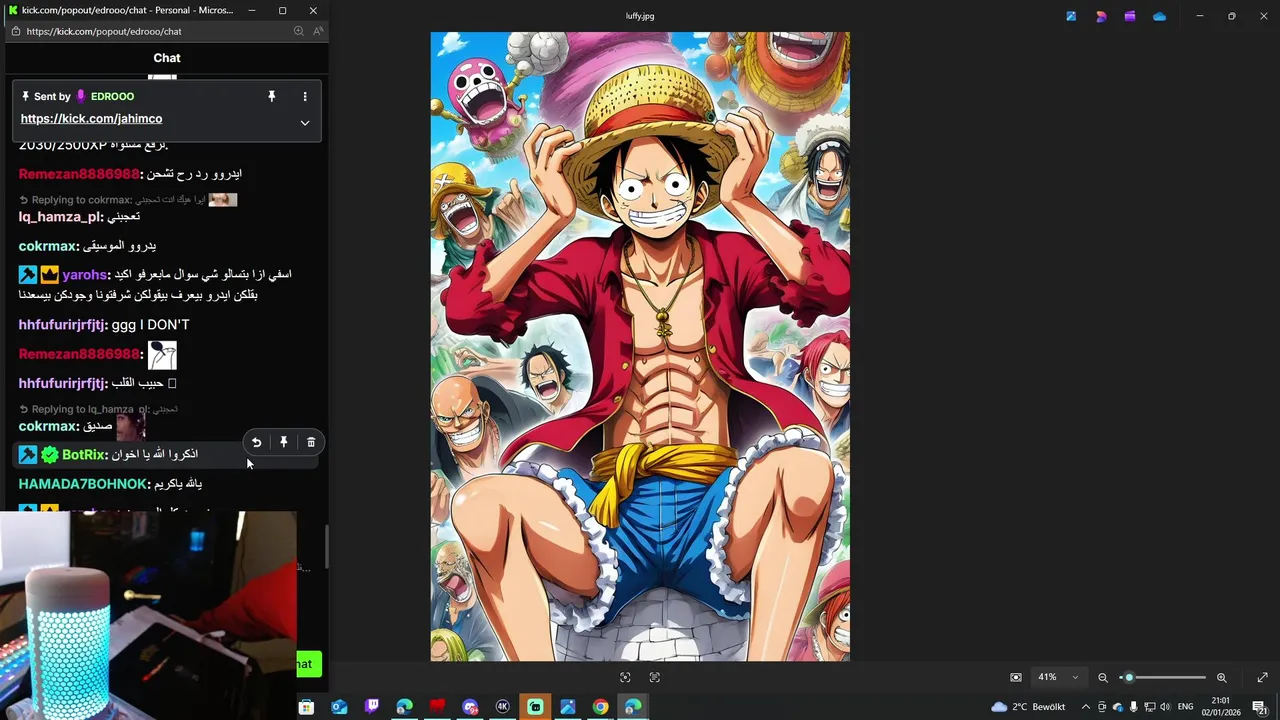
Task: Open the Twitch app in the taskbar
Action: tap(372, 707)
